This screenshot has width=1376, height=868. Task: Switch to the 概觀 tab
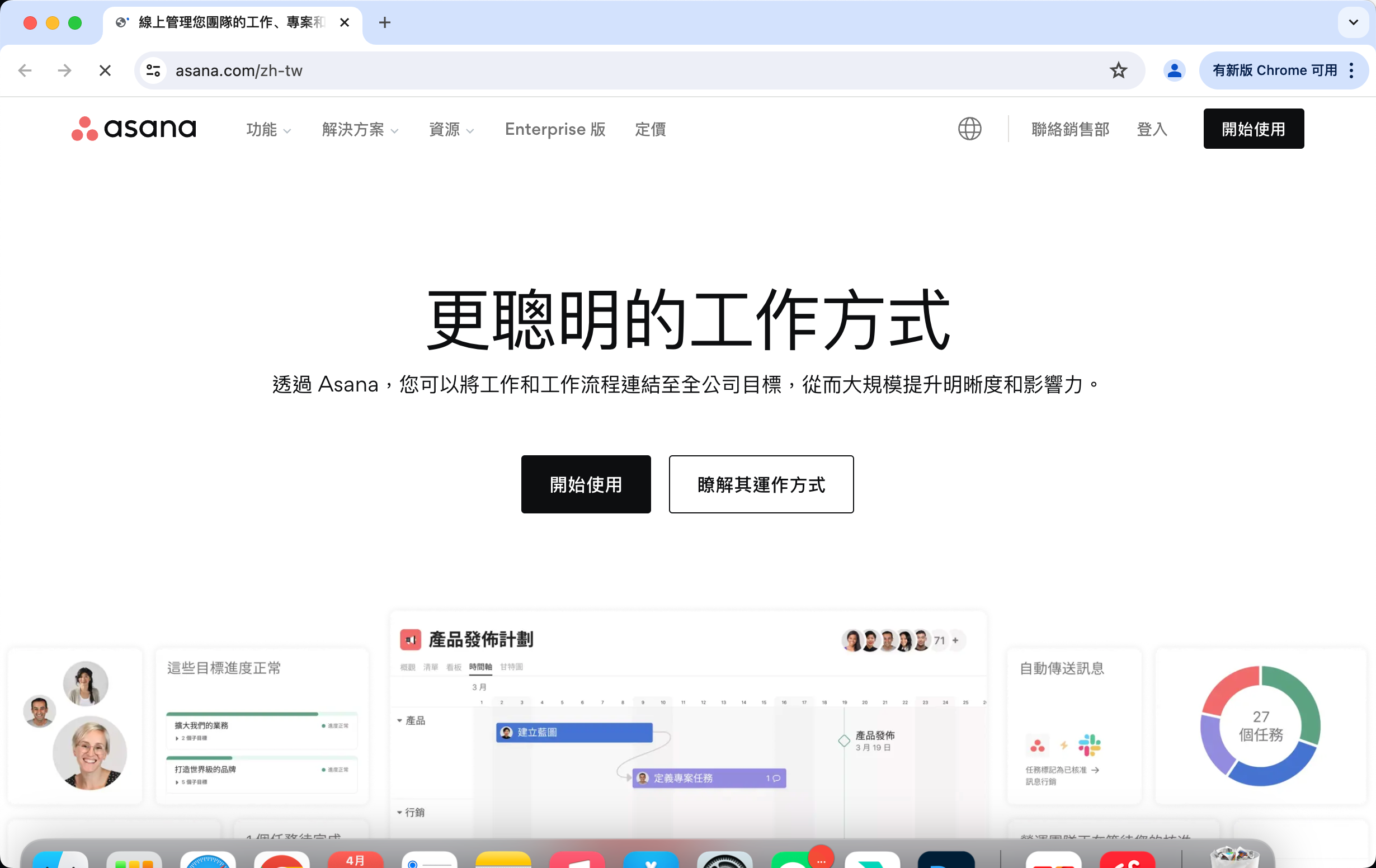tap(408, 667)
